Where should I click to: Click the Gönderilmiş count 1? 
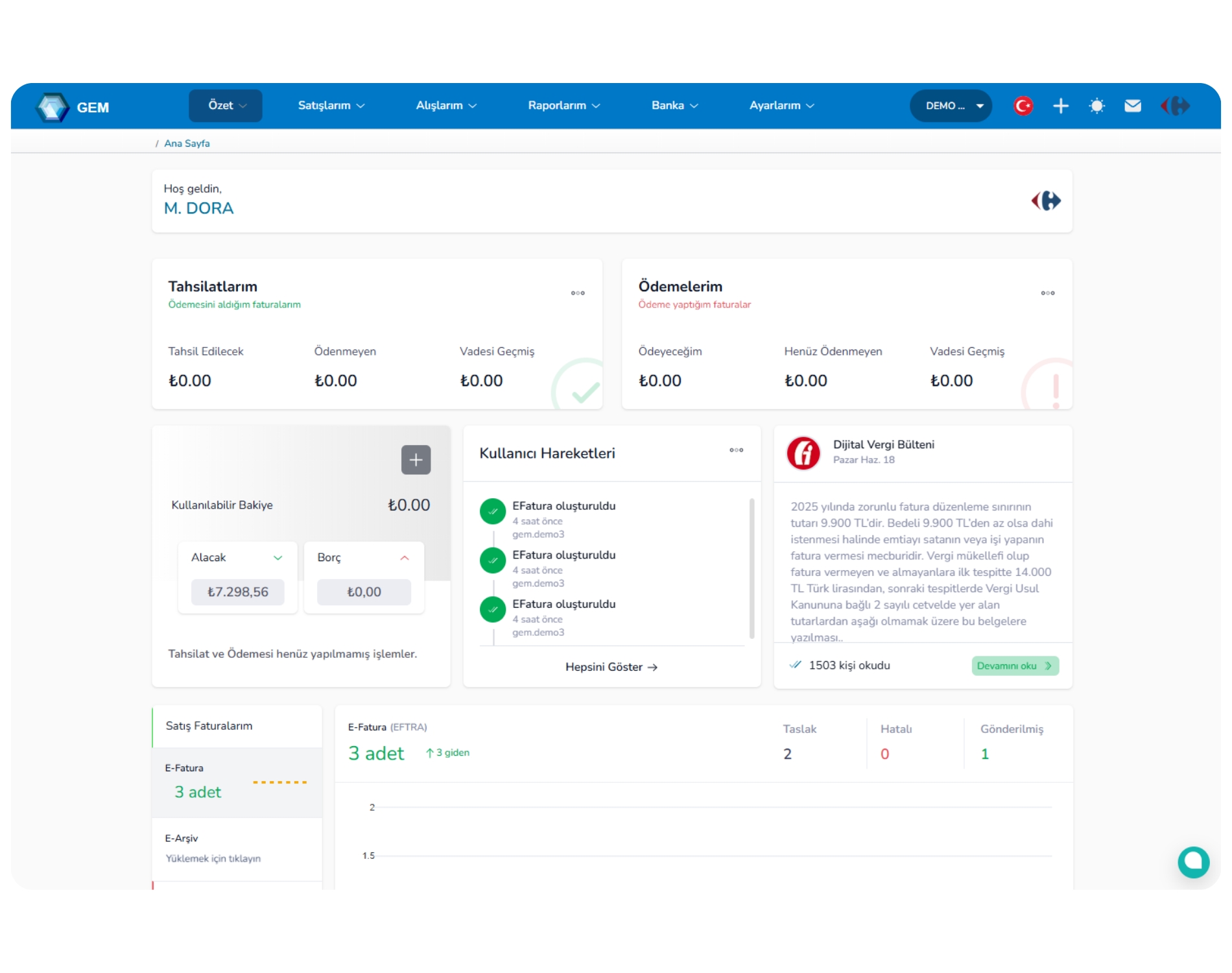[985, 754]
